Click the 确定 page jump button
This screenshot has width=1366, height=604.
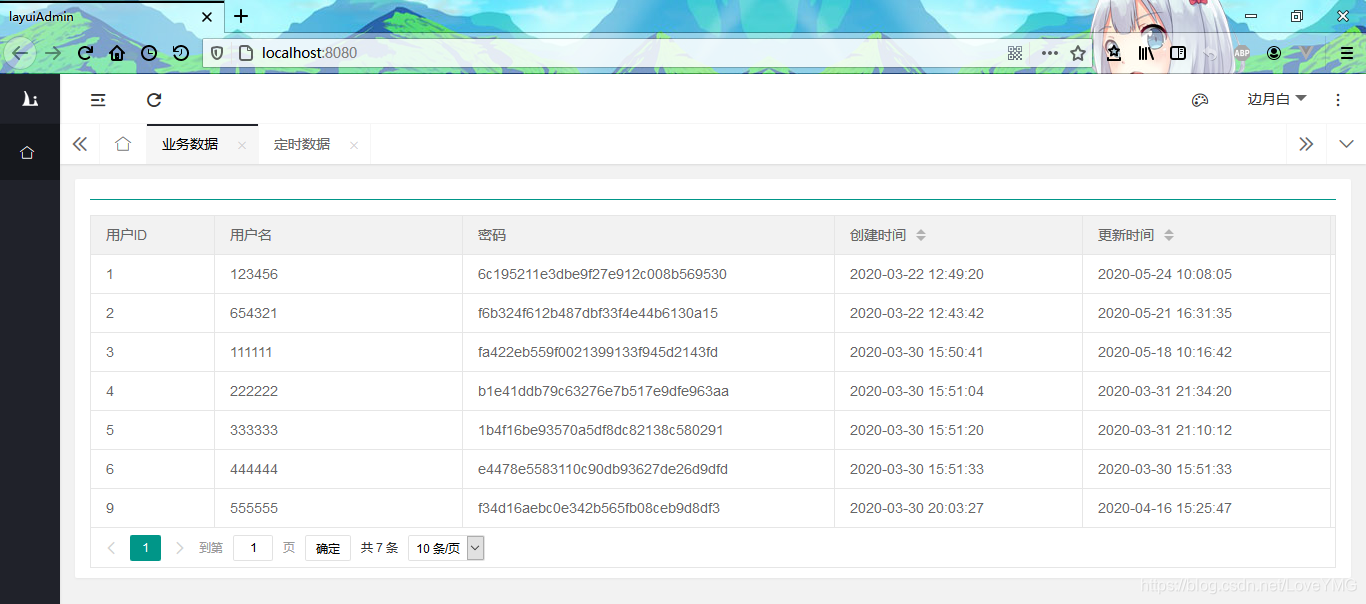pyautogui.click(x=328, y=548)
